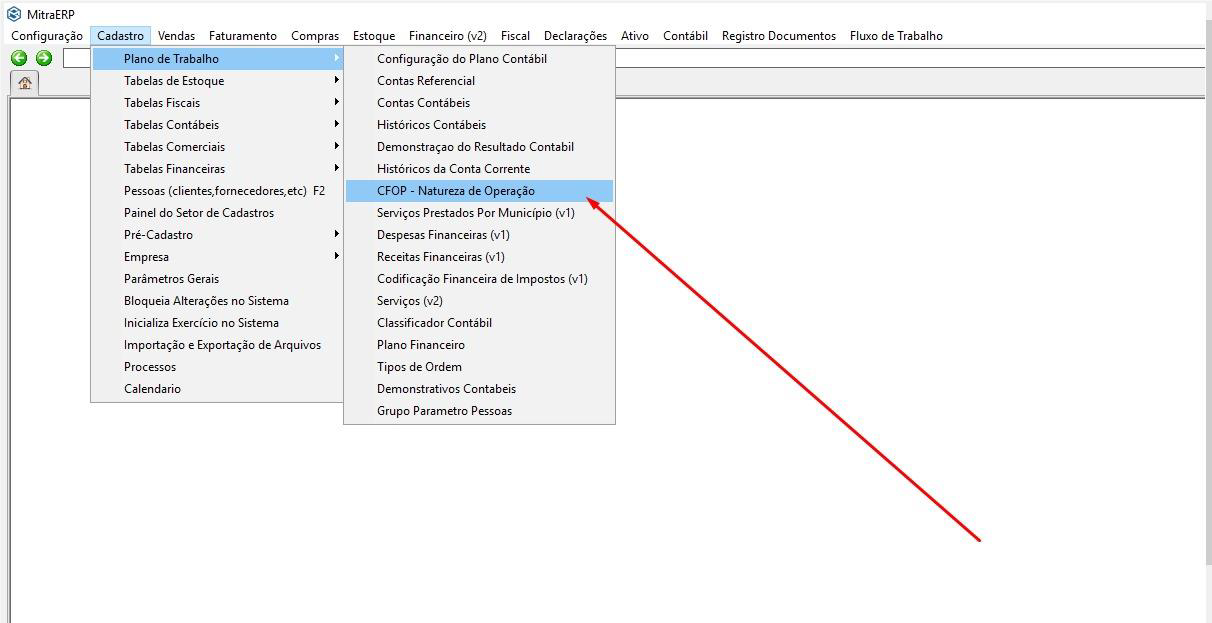Viewport: 1212px width, 623px height.
Task: Click the Fluxo de Trabalho menu
Action: coord(895,36)
